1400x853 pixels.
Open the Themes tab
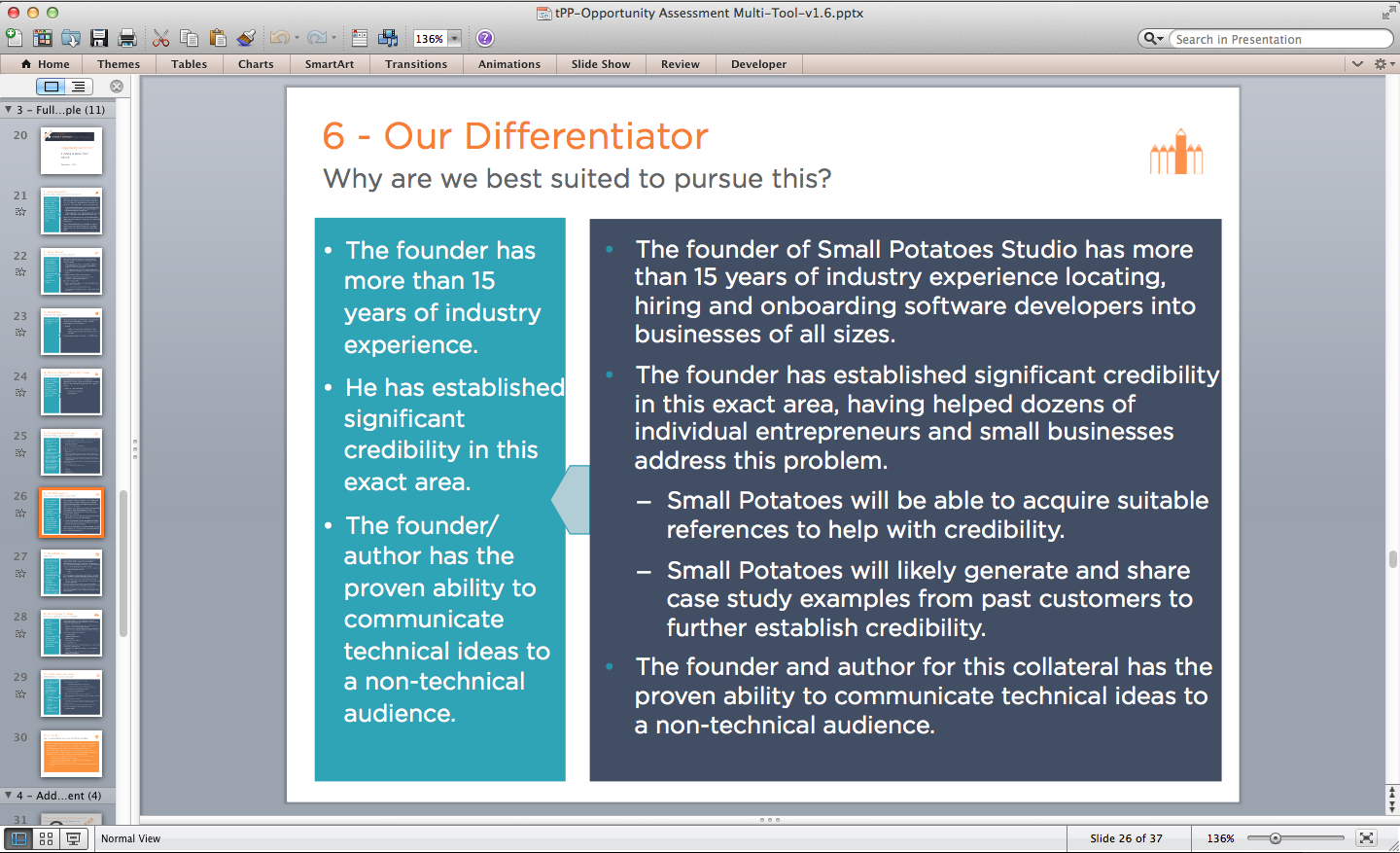(x=119, y=64)
